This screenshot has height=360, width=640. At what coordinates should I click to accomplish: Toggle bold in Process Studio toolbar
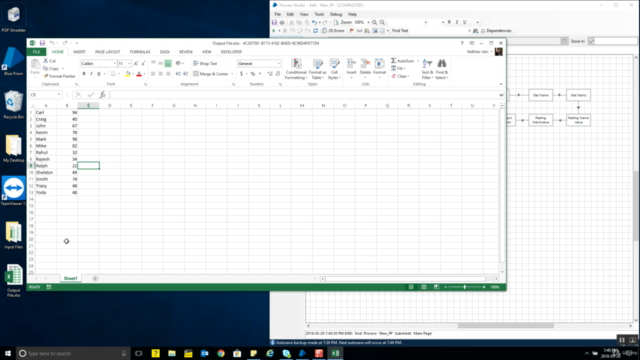(449, 22)
